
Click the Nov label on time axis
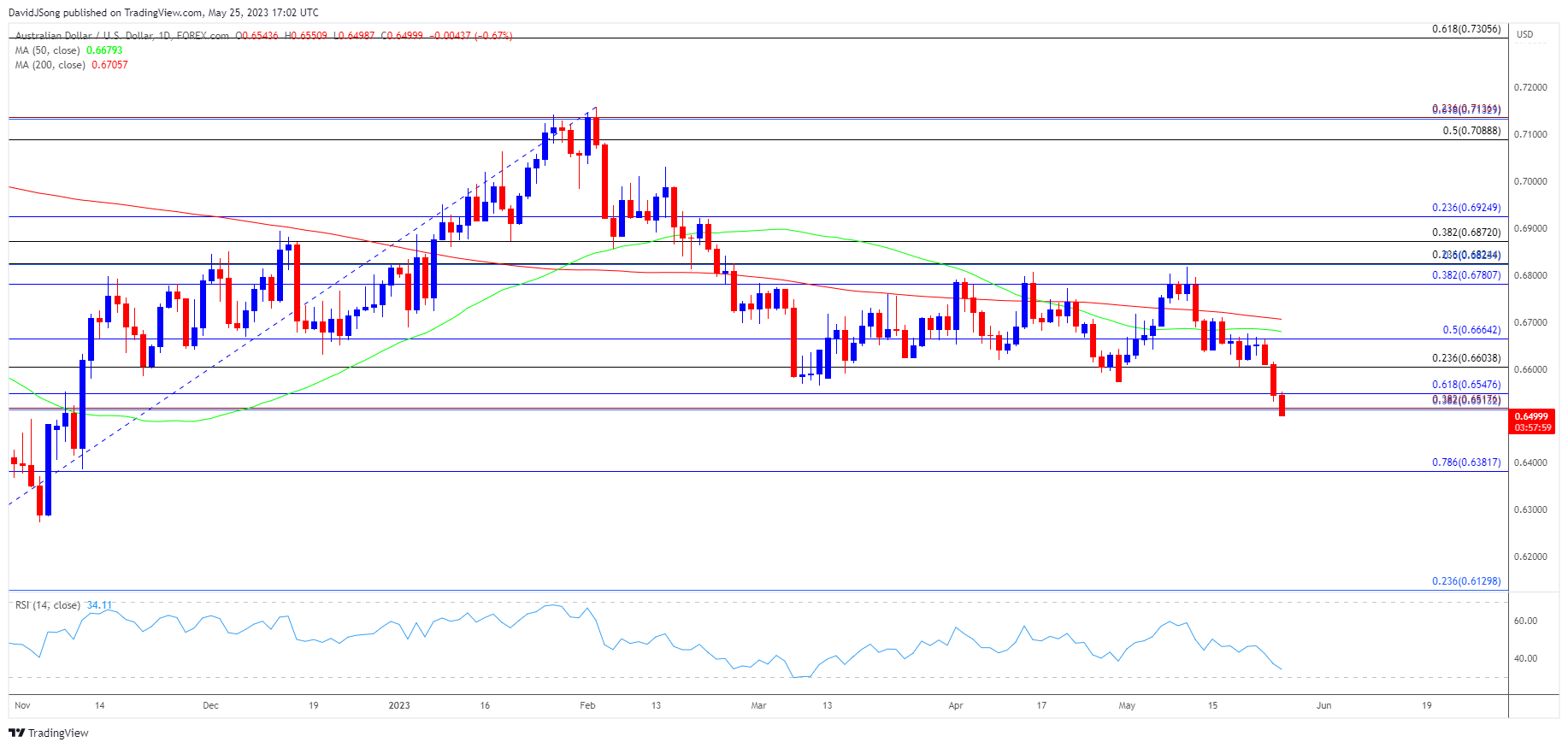[x=22, y=705]
